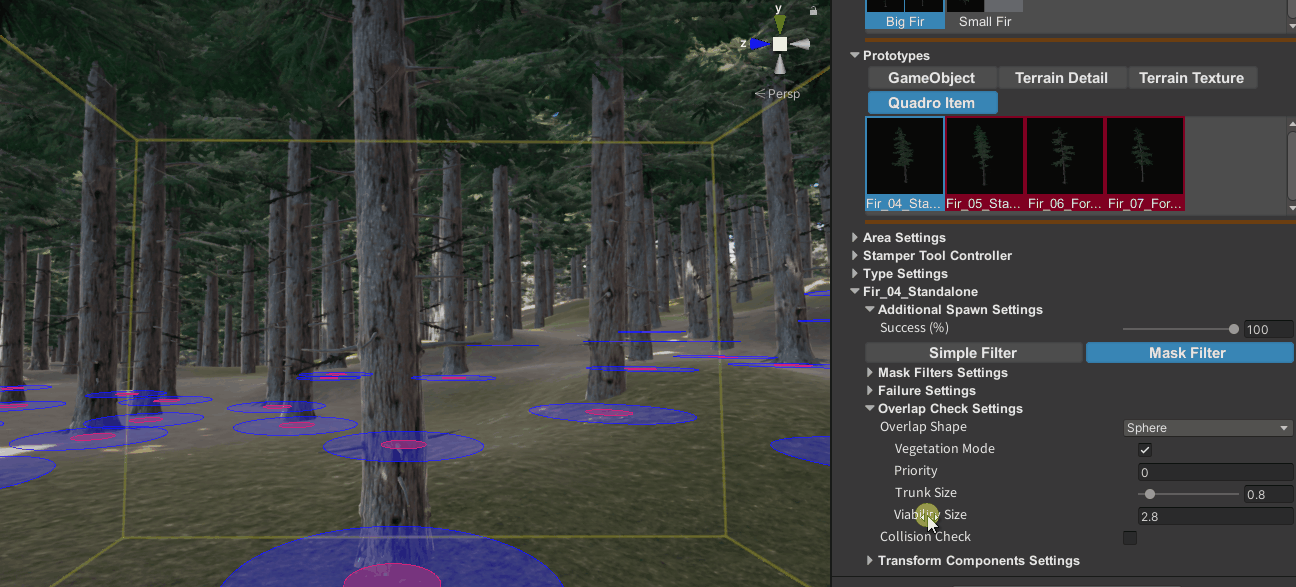Click the GameObject prototypes button

931,77
